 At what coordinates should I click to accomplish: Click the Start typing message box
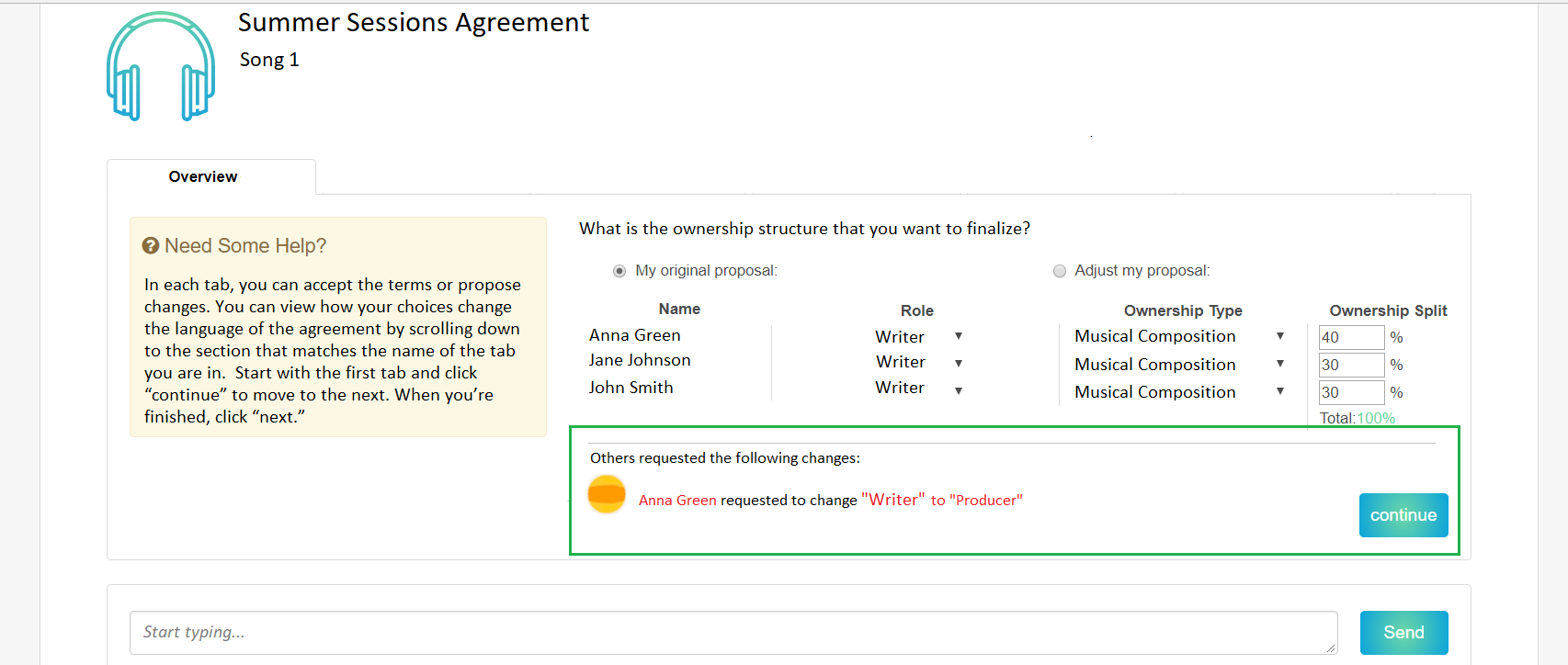733,632
